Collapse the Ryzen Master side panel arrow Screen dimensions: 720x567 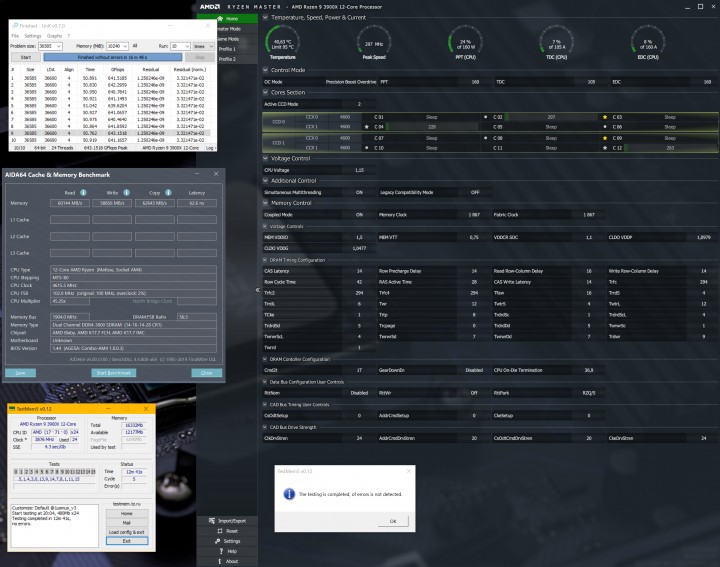(x=258, y=290)
